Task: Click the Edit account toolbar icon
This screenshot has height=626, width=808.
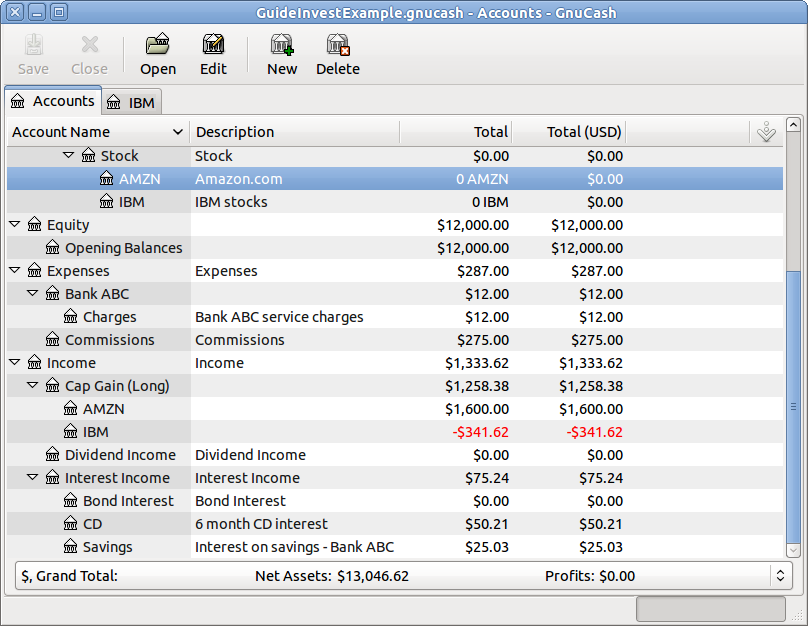Action: (213, 44)
